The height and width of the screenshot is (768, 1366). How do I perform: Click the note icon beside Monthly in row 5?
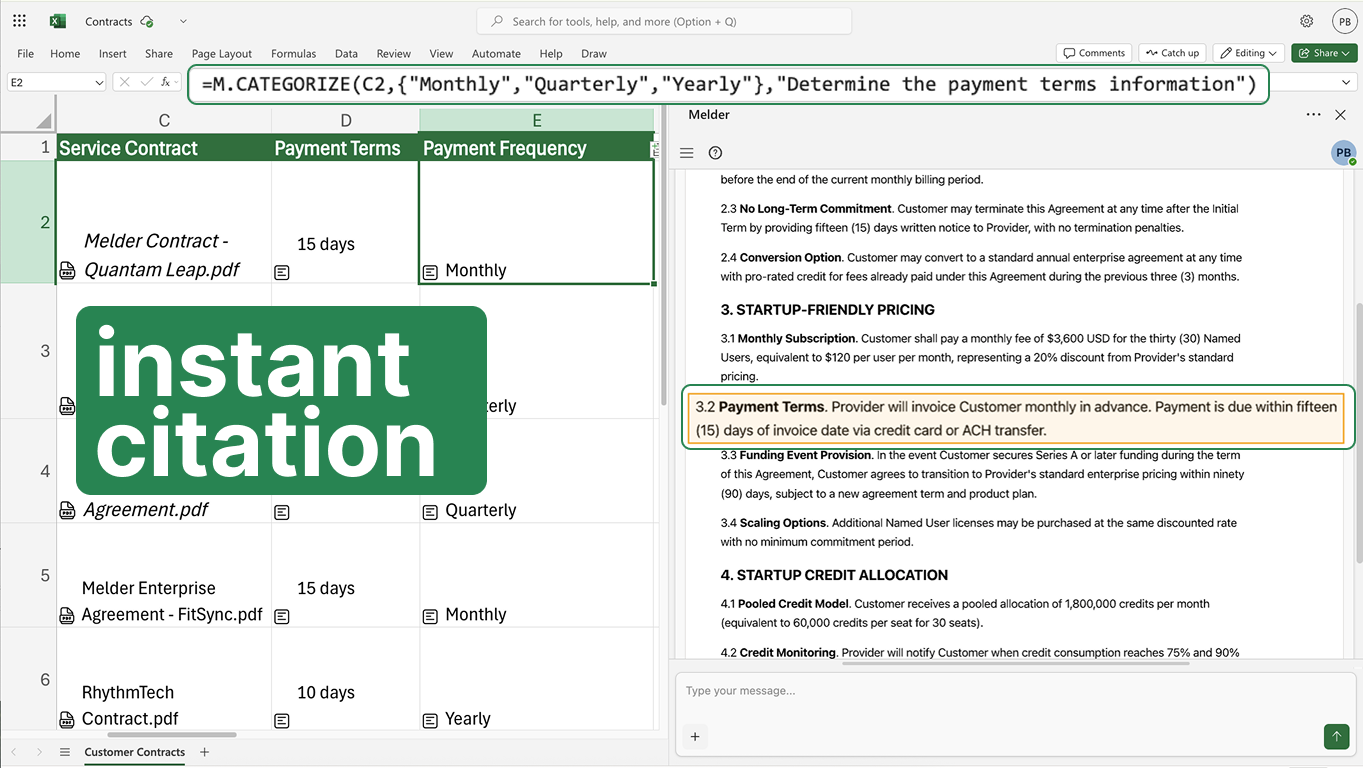tap(430, 616)
